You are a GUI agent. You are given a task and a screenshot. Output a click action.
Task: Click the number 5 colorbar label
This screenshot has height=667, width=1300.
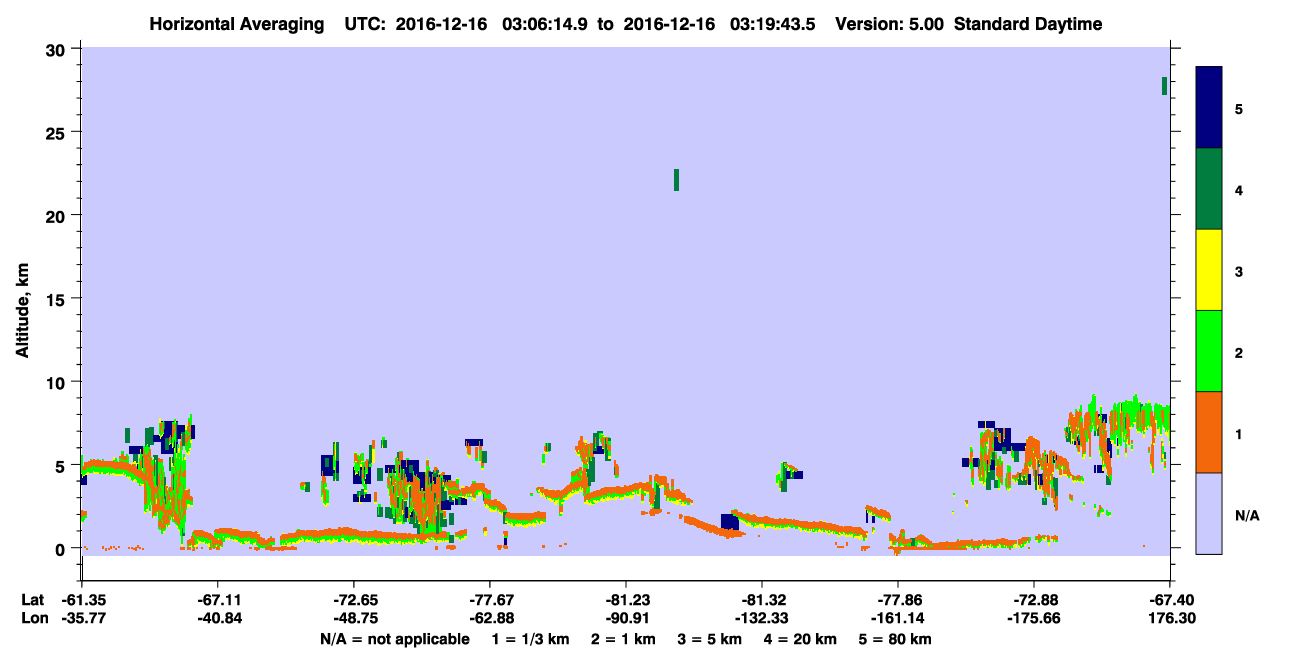coord(1239,108)
